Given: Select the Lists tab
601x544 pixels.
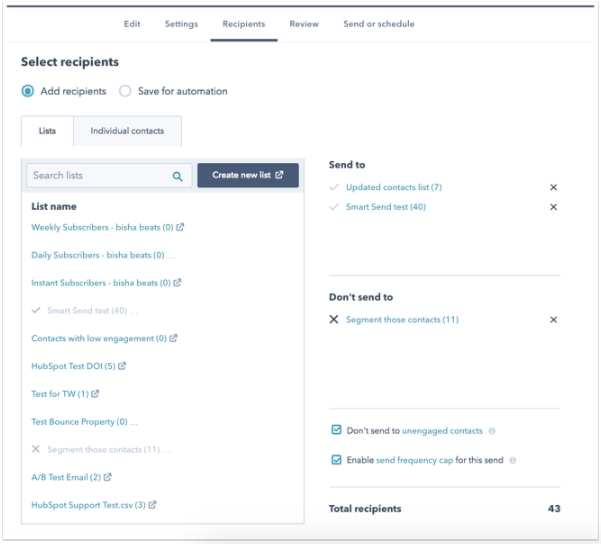Looking at the screenshot, I should (47, 131).
